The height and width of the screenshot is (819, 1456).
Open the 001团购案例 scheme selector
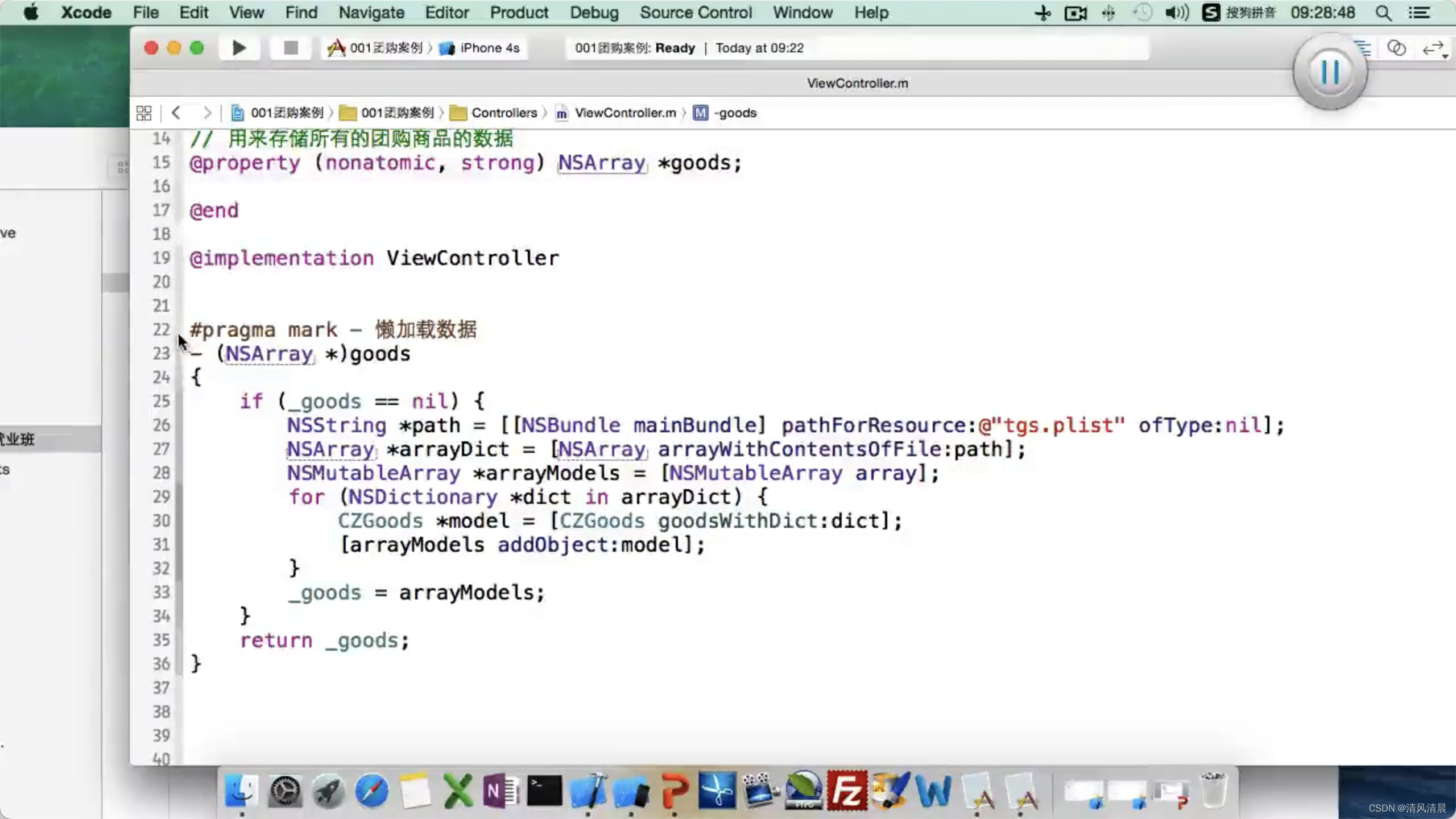pos(385,48)
